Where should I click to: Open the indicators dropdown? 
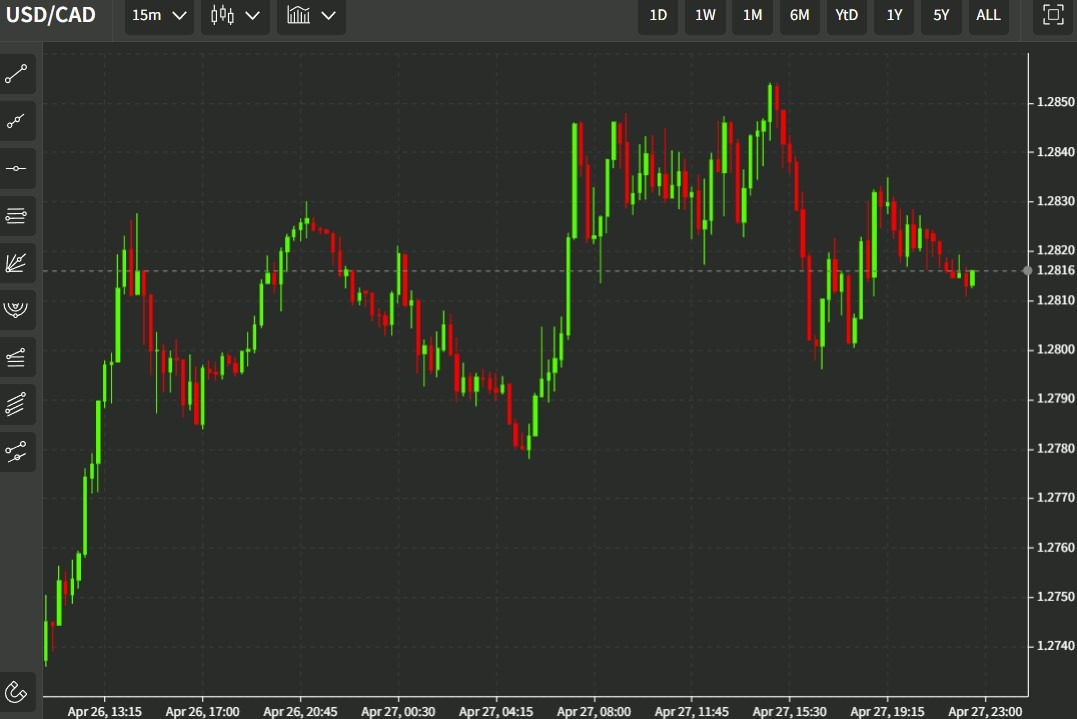(311, 16)
